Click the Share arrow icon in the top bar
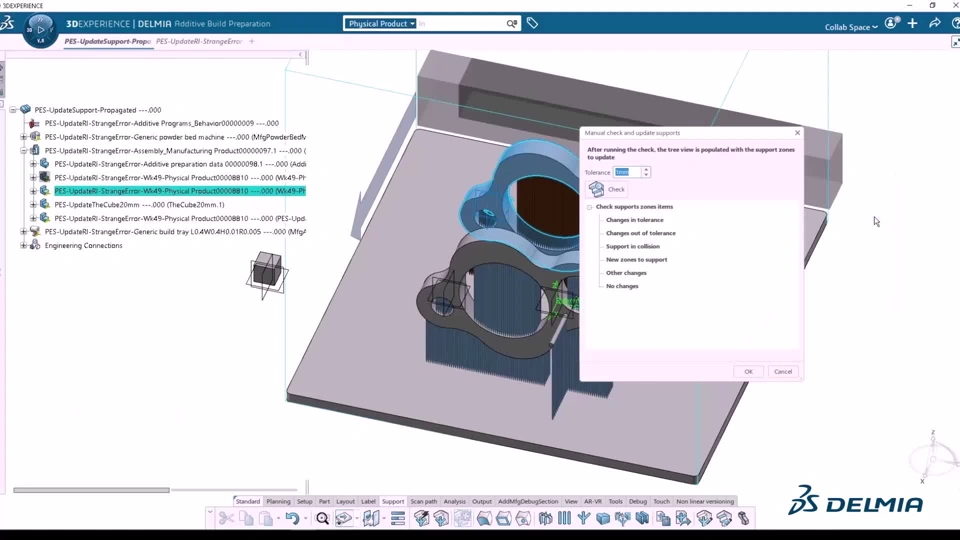The height and width of the screenshot is (540, 960). click(x=934, y=23)
